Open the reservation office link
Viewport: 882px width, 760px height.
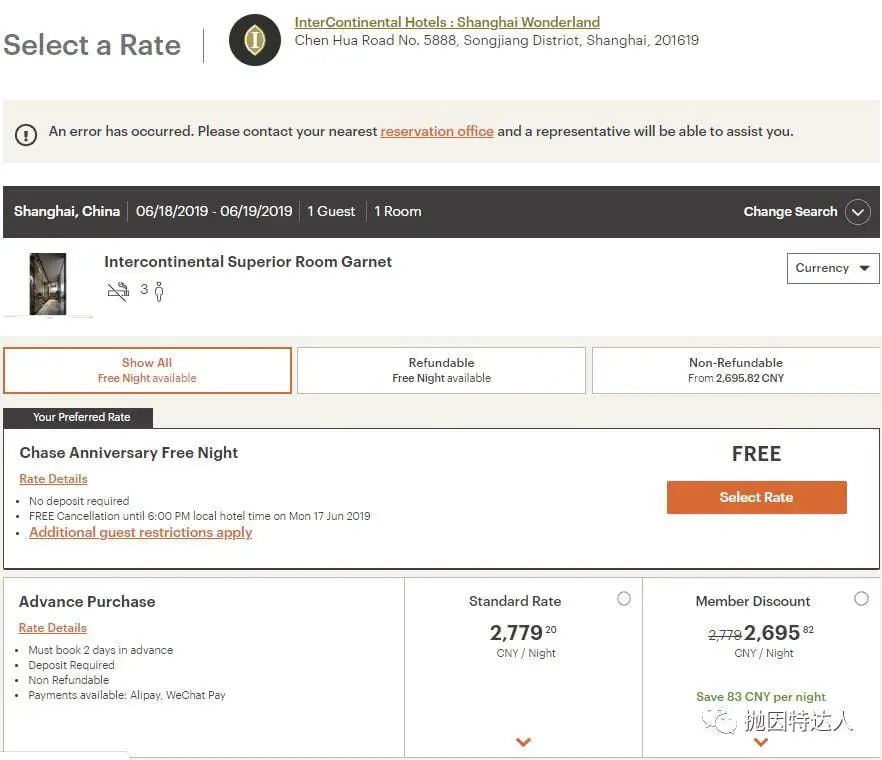pyautogui.click(x=437, y=131)
